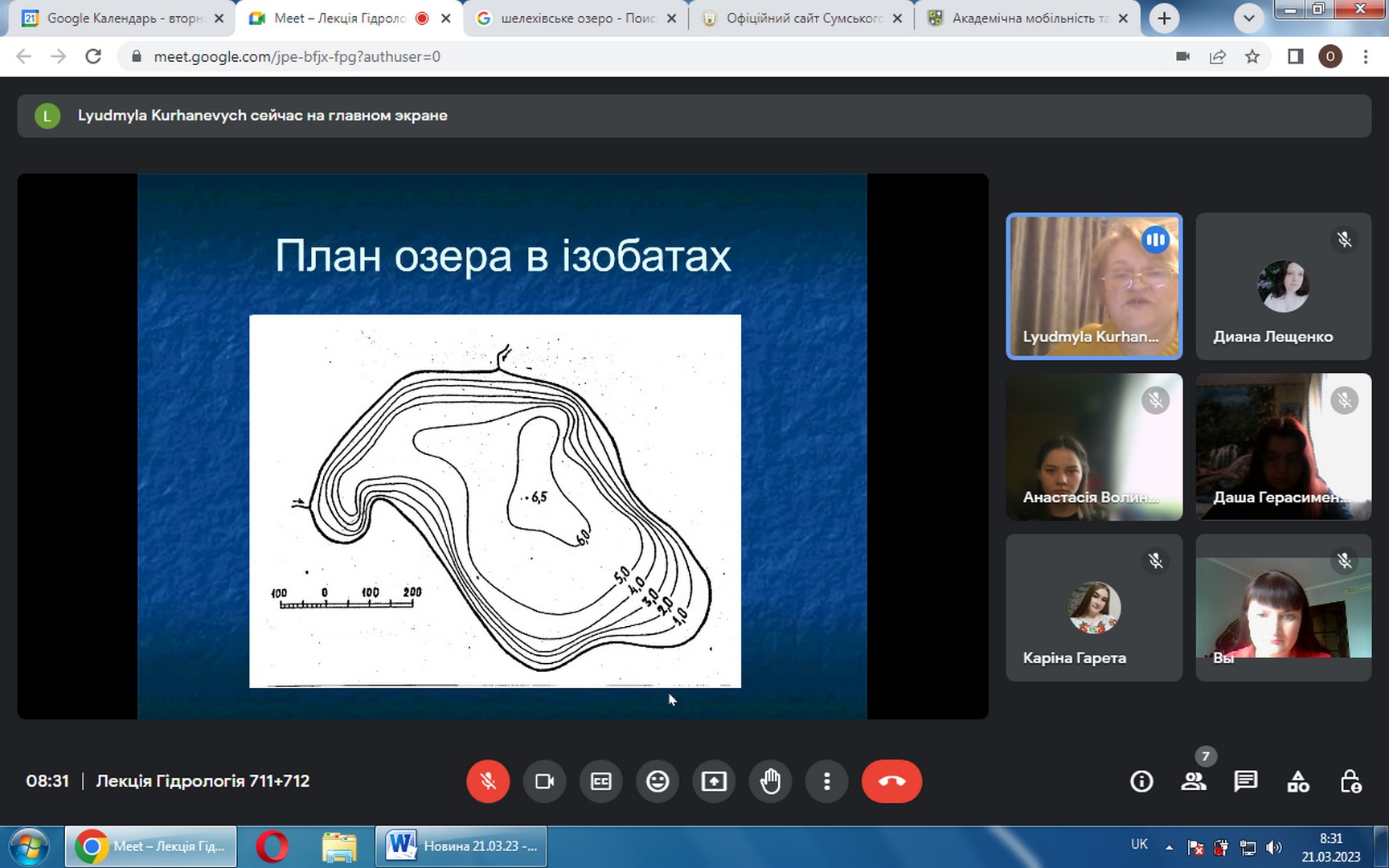Open more options three-dot menu
This screenshot has width=1389, height=868.
[x=826, y=781]
